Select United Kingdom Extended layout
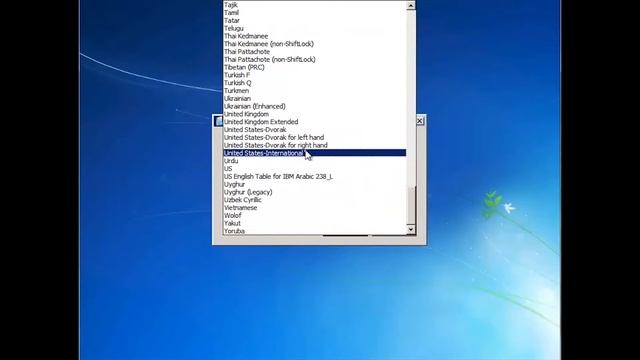The image size is (640, 360). point(315,122)
